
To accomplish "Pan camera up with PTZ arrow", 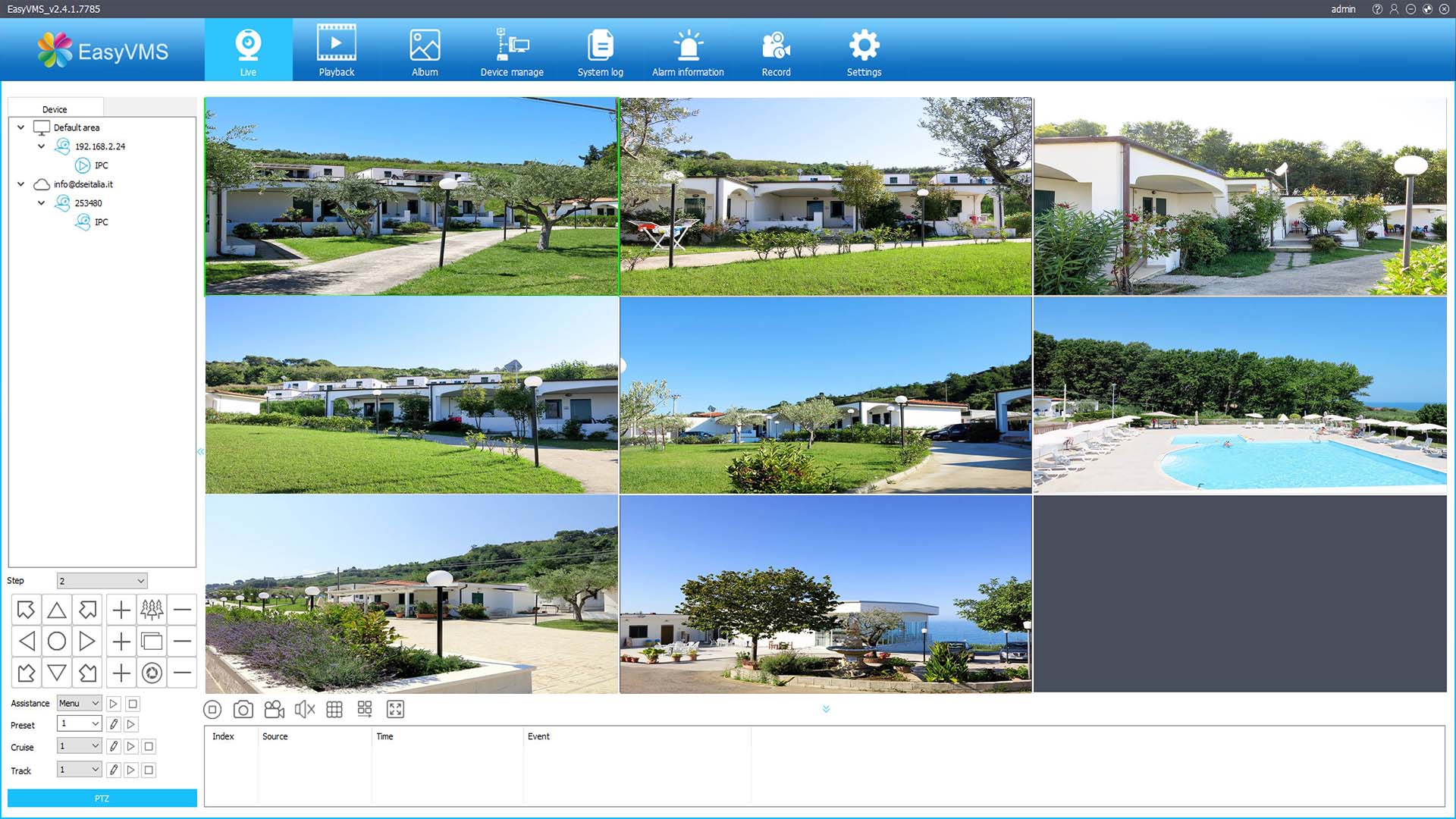I will point(57,610).
